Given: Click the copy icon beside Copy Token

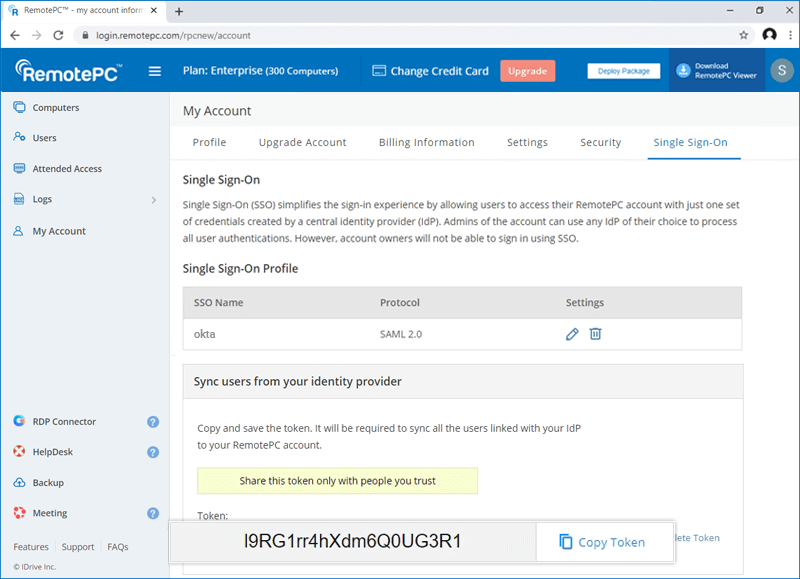Looking at the screenshot, I should [565, 542].
